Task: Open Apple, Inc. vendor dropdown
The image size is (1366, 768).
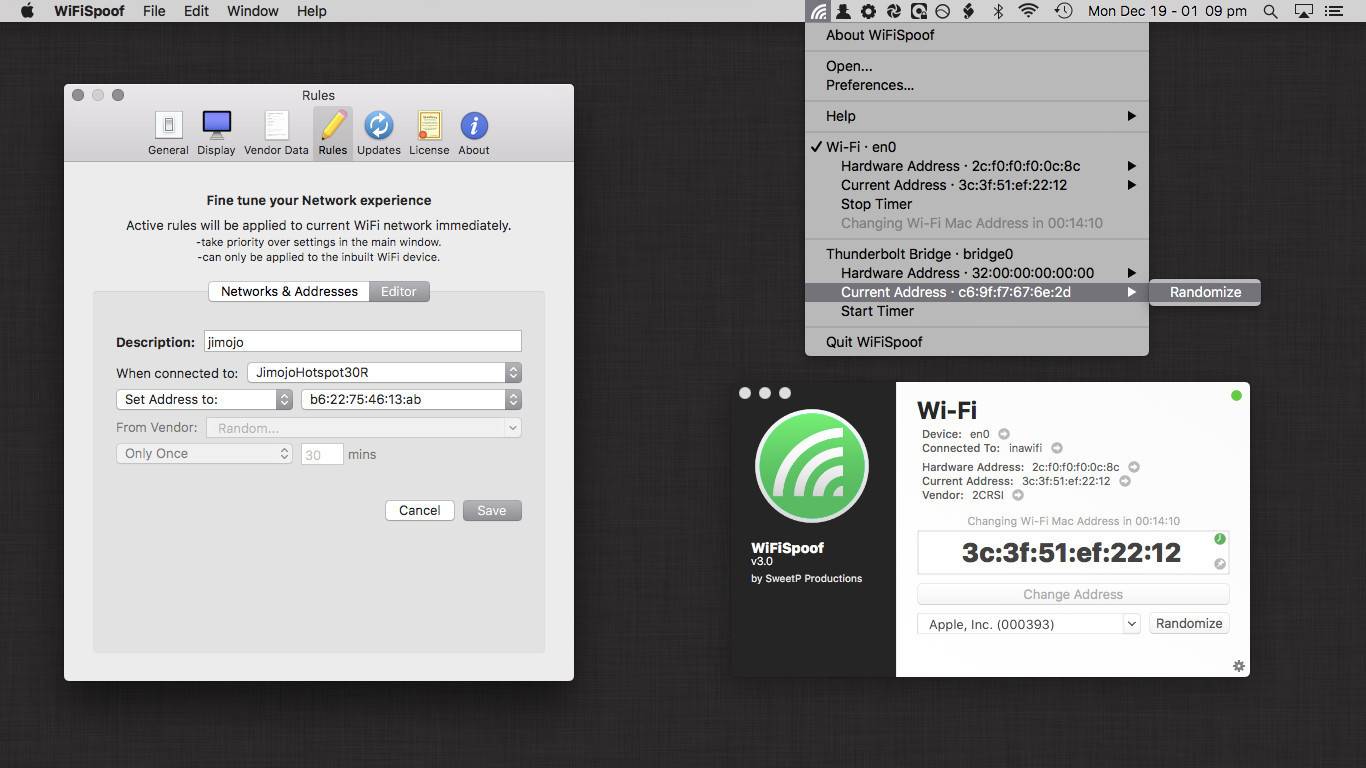Action: click(1029, 623)
